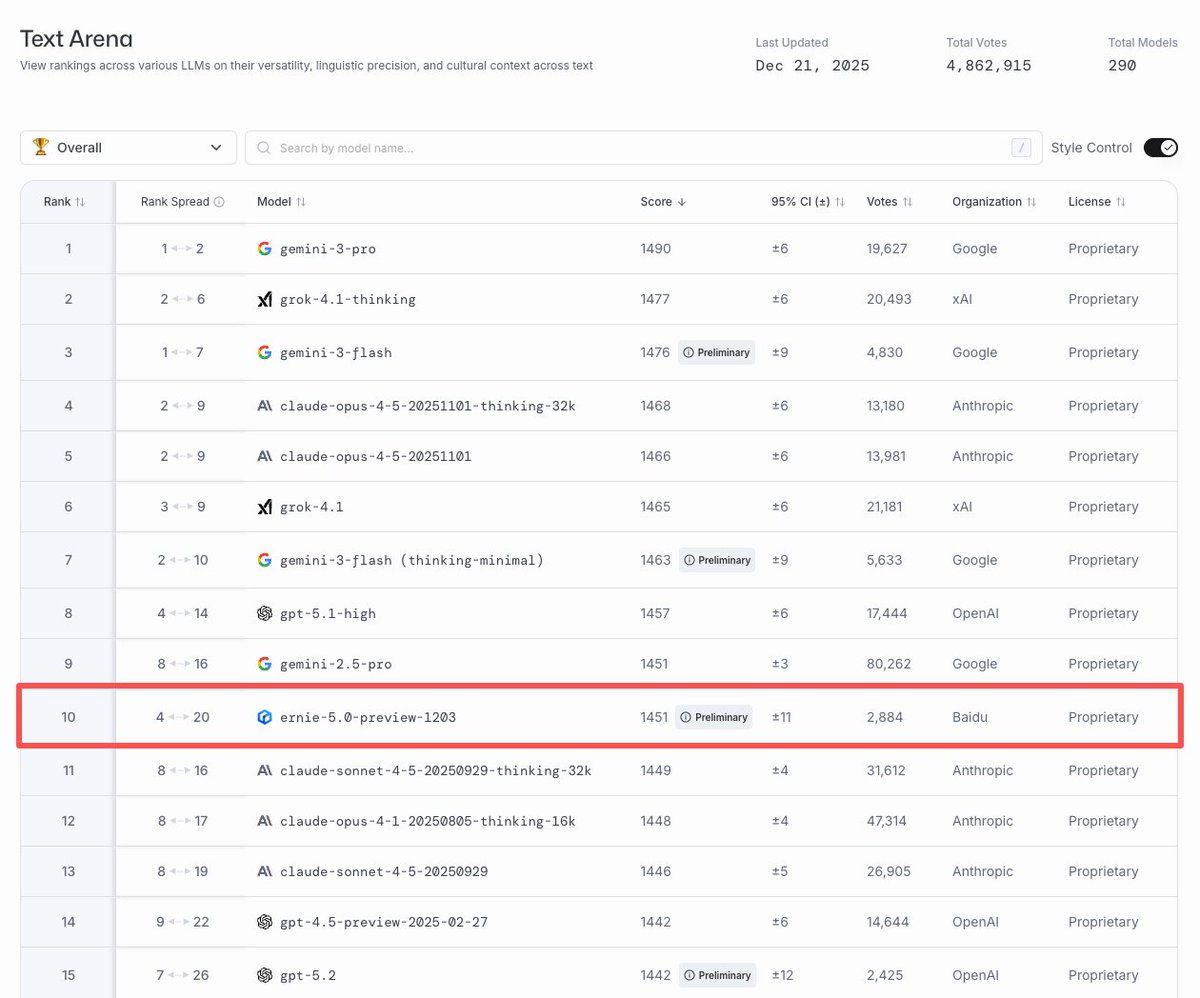Screen dimensions: 1200x998
Task: Click the Anthropic logo beside claude-sonnet-4-5-20250929-thinking-32k
Action: point(264,771)
